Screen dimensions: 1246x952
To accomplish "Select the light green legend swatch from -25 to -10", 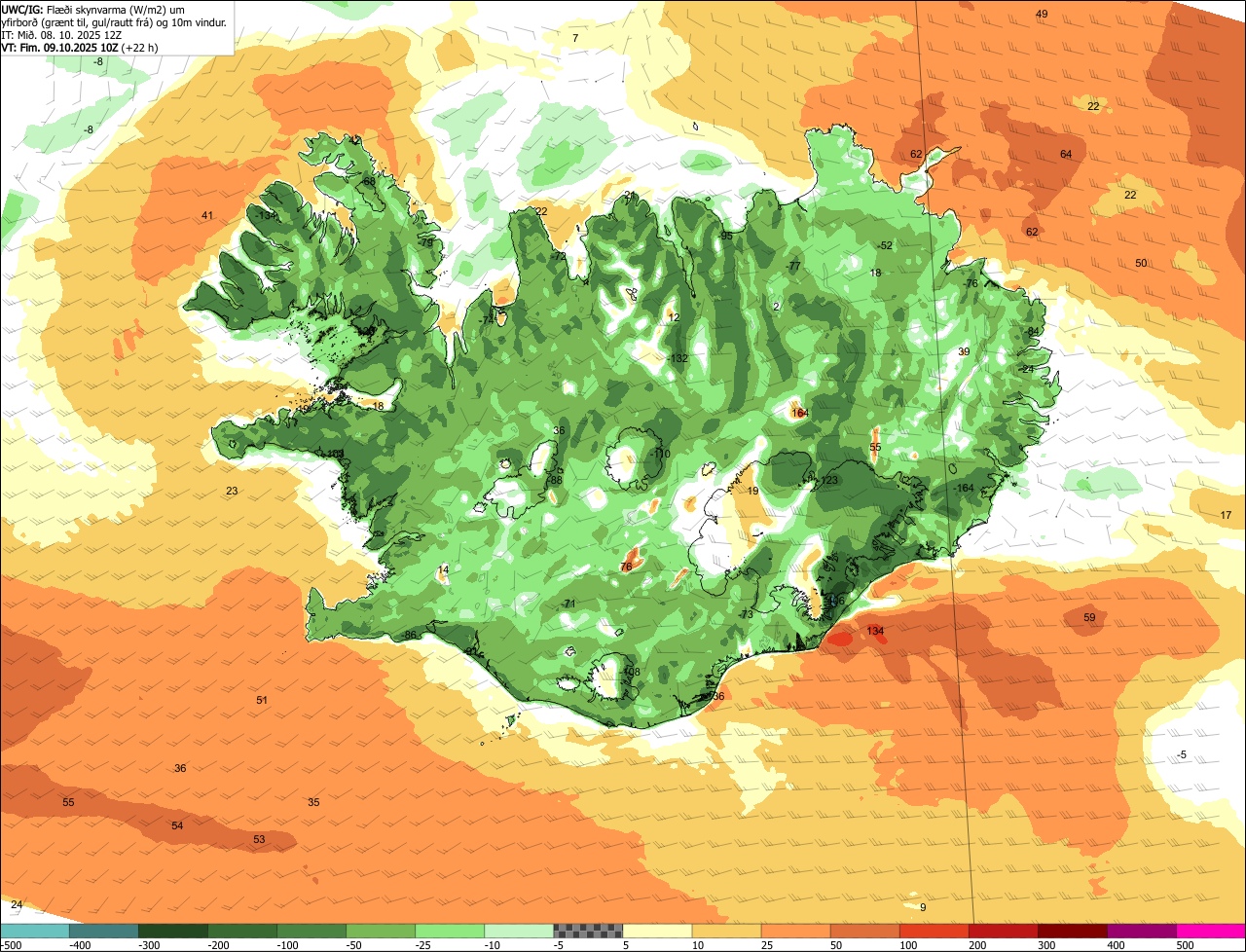I will [x=450, y=931].
